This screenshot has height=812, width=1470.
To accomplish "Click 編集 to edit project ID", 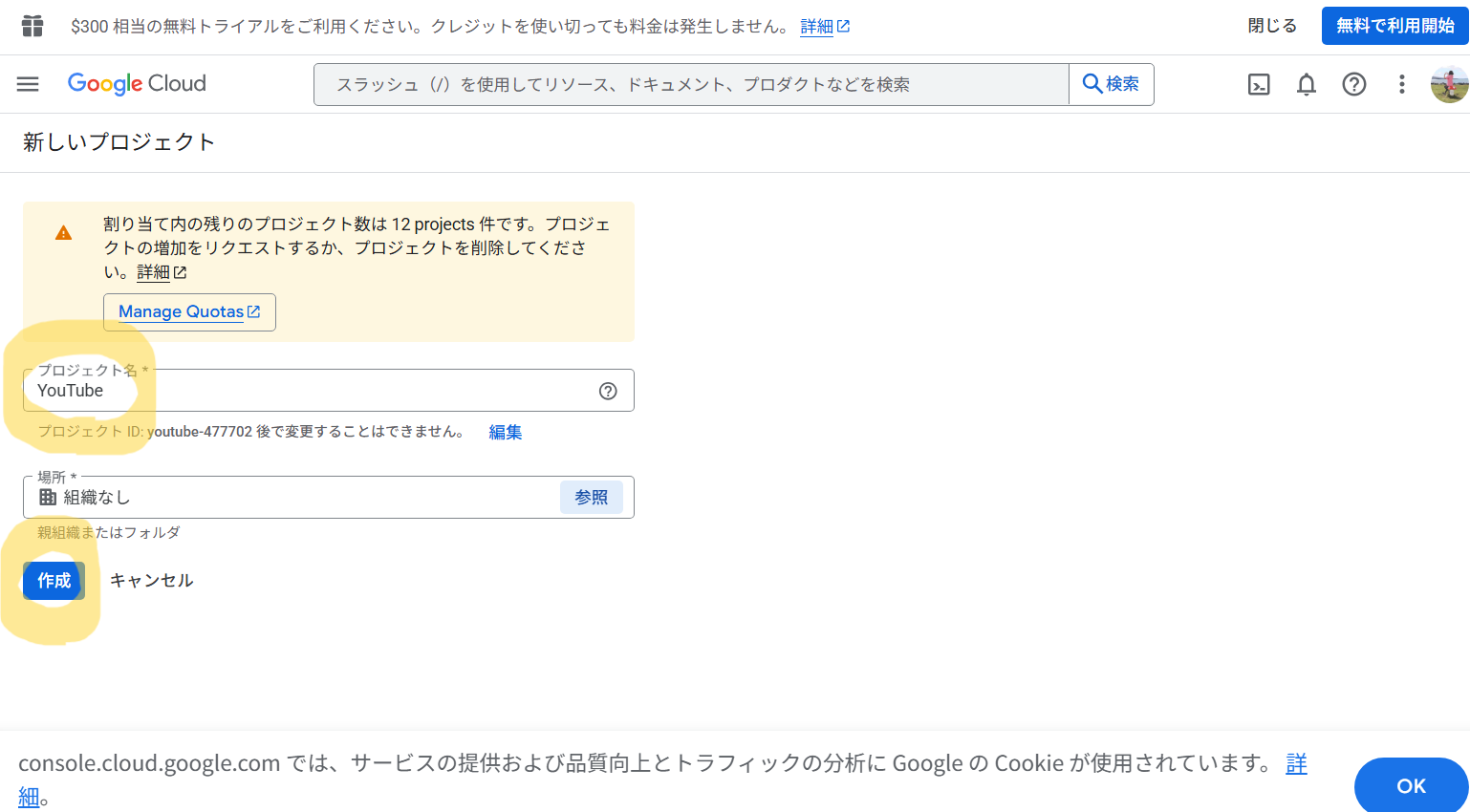I will (505, 432).
